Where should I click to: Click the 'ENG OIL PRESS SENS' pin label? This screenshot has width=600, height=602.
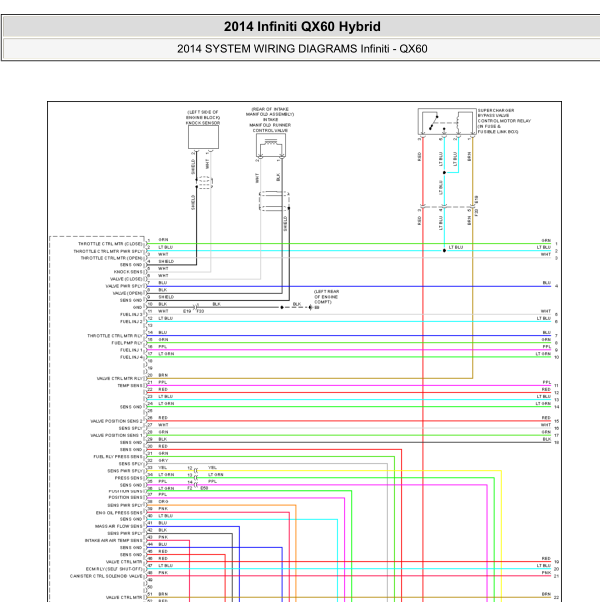coord(119,513)
